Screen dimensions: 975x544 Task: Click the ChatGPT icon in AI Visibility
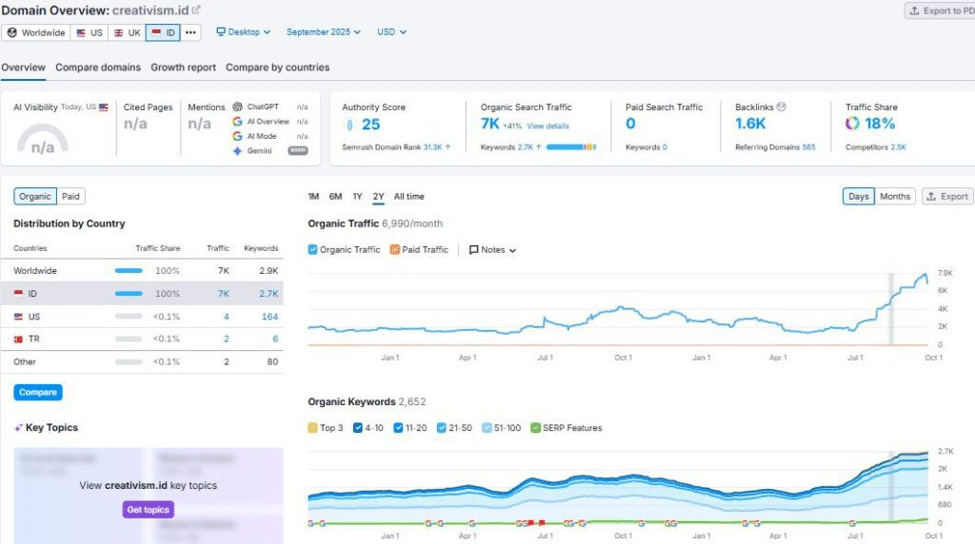[x=237, y=107]
